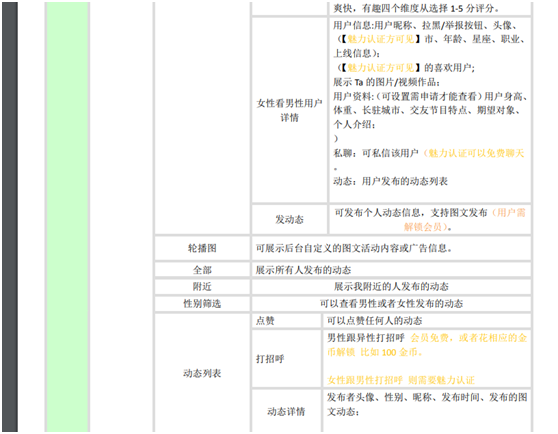Click the orange text '(魅力认证可以免费聊天'
Viewport: 558px width, 434px height.
coord(473,153)
